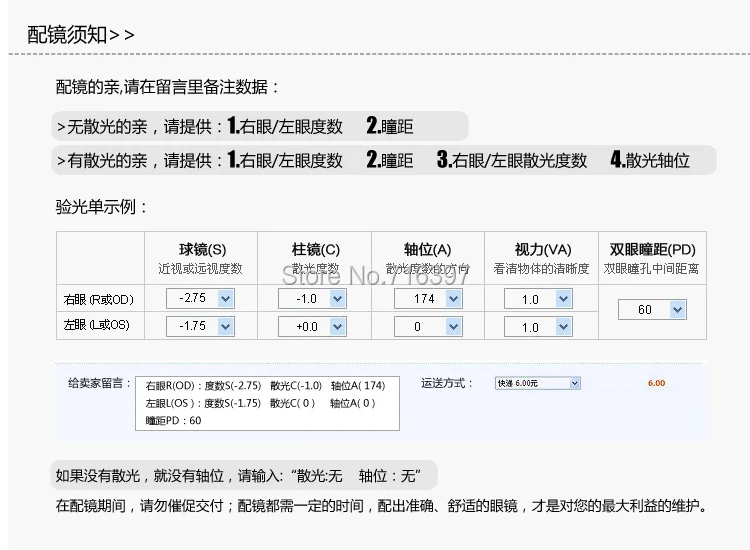Open pupillary distance 60 dropdown
The image size is (750, 550).
[x=652, y=309]
